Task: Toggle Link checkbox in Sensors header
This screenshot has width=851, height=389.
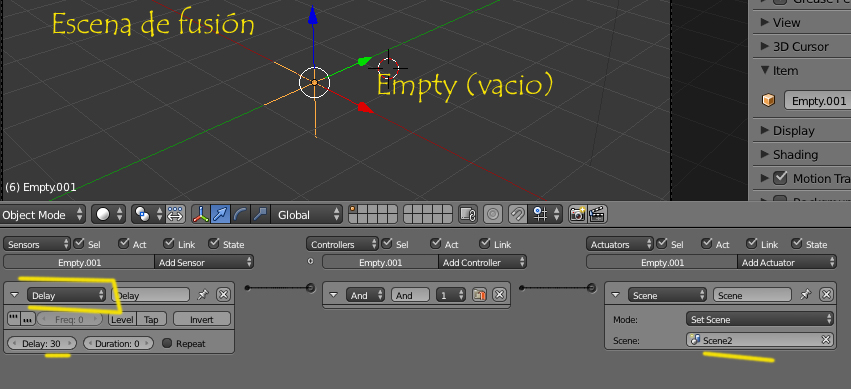Action: 169,243
